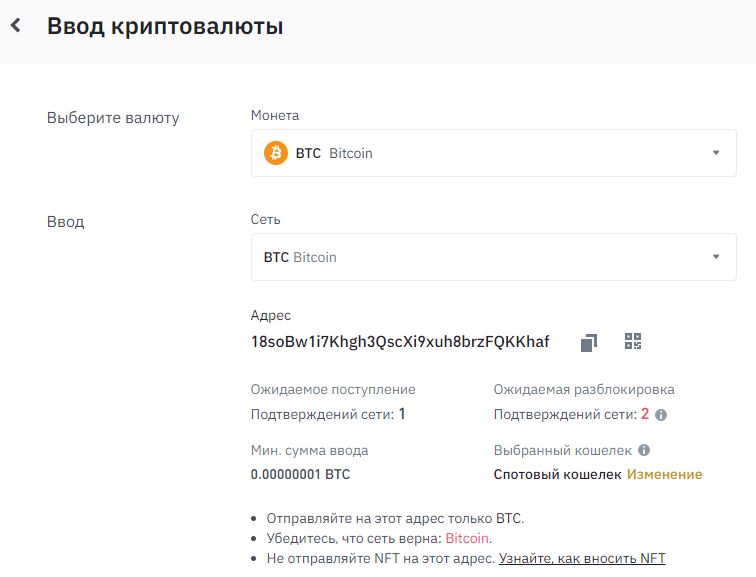Click the orange Bitcoin coin logo

pyautogui.click(x=275, y=153)
